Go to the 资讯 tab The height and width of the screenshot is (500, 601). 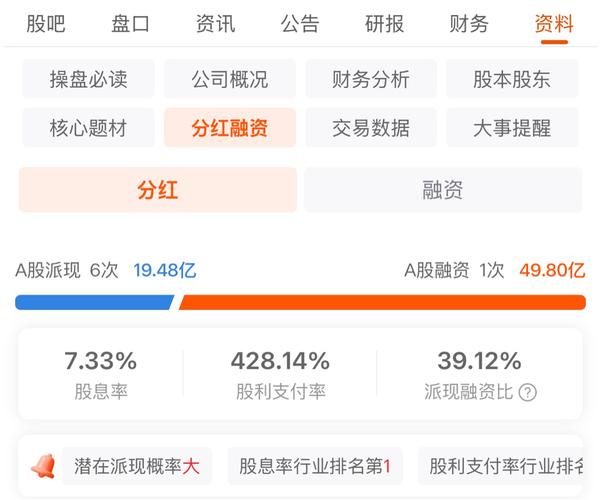click(x=216, y=23)
